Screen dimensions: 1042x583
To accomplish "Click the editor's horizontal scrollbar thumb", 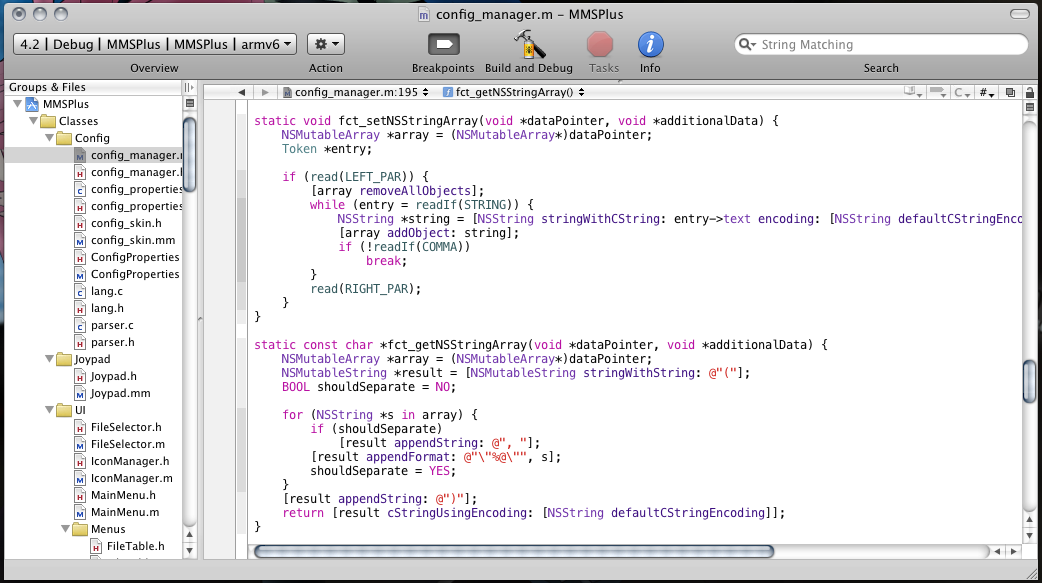I will 514,551.
